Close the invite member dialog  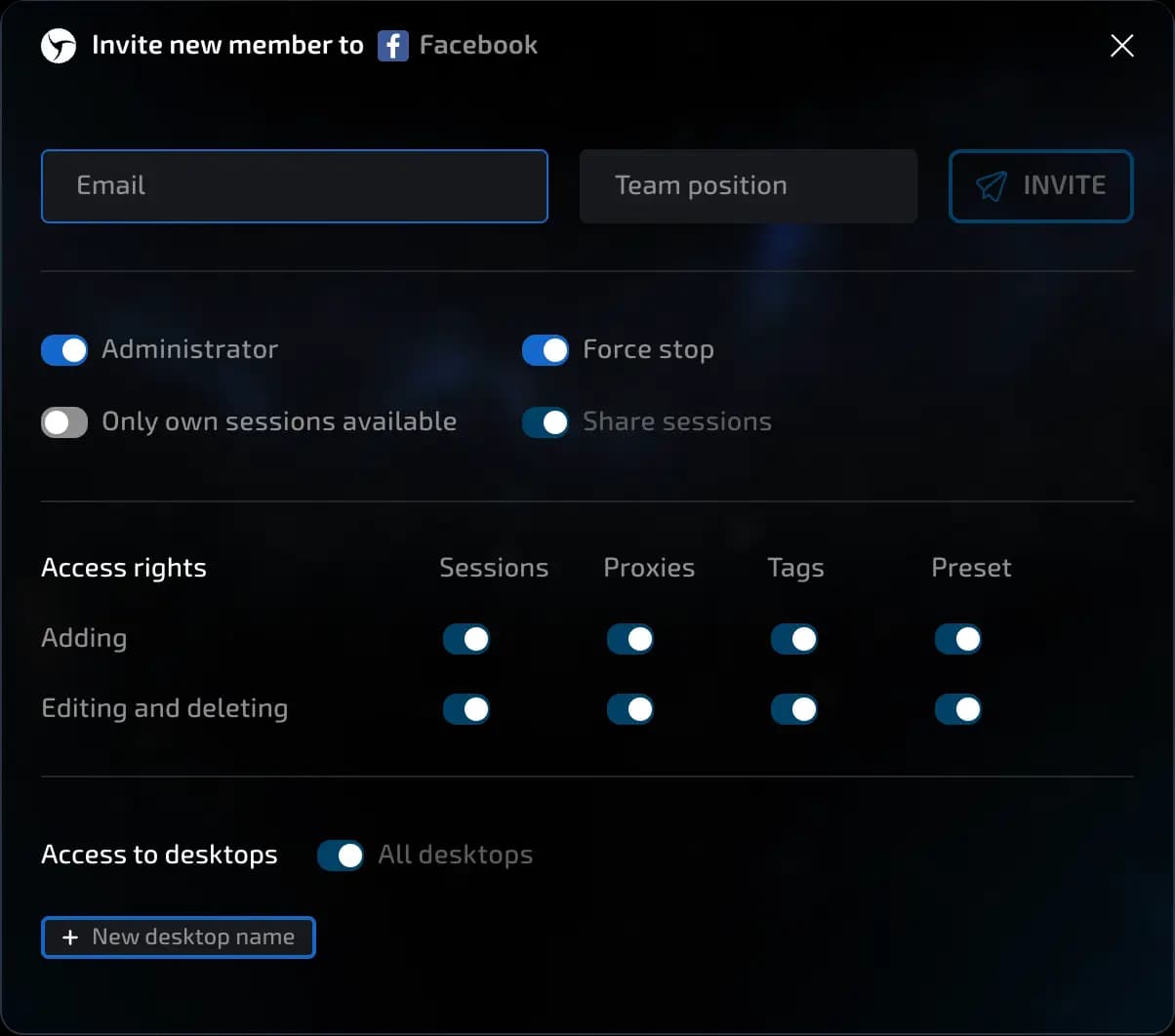(1121, 46)
